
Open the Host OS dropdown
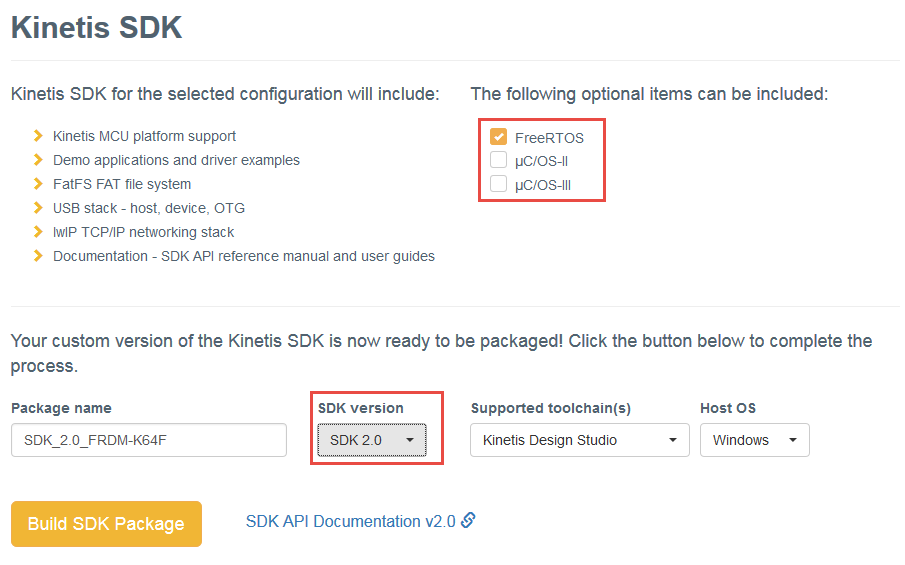[754, 440]
